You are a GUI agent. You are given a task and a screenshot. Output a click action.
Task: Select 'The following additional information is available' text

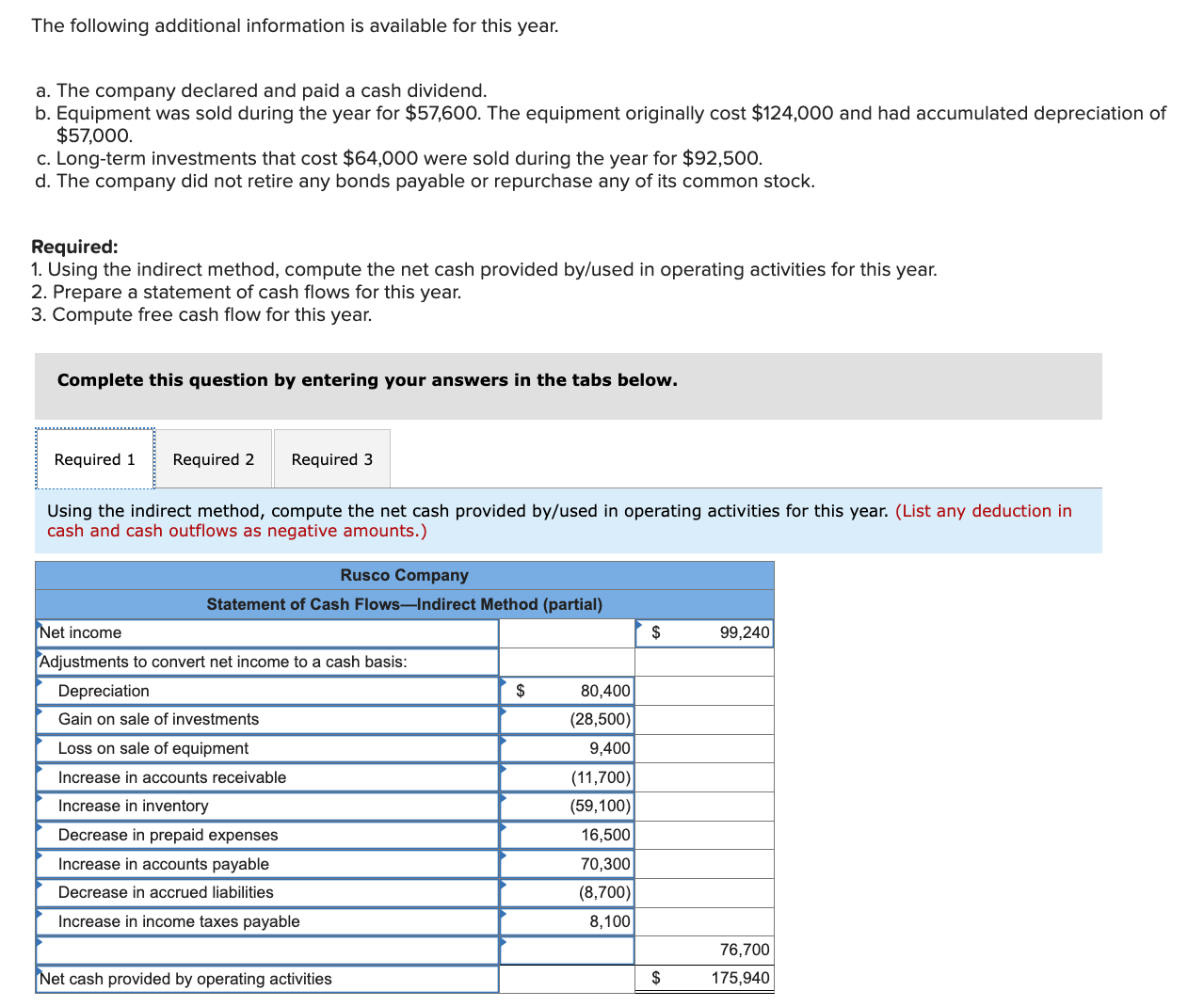(295, 25)
